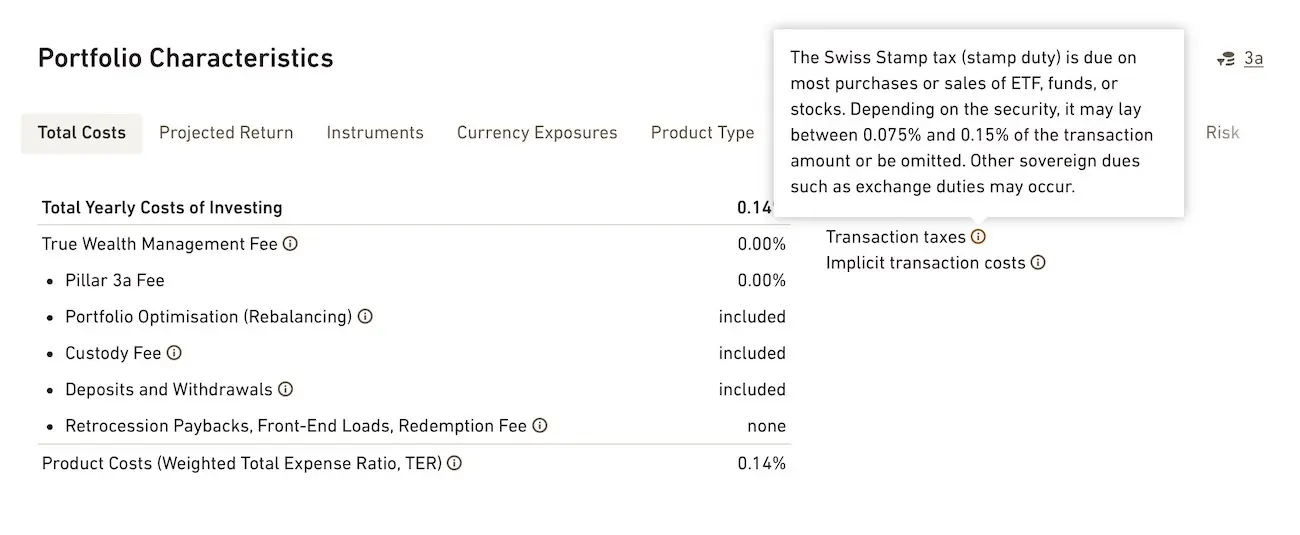
Task: Open the Instruments tab
Action: tap(375, 133)
